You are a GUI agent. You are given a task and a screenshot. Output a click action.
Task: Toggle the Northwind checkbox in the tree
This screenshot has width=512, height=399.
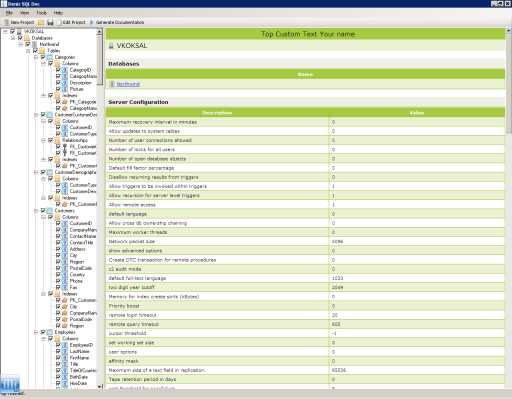tap(28, 44)
